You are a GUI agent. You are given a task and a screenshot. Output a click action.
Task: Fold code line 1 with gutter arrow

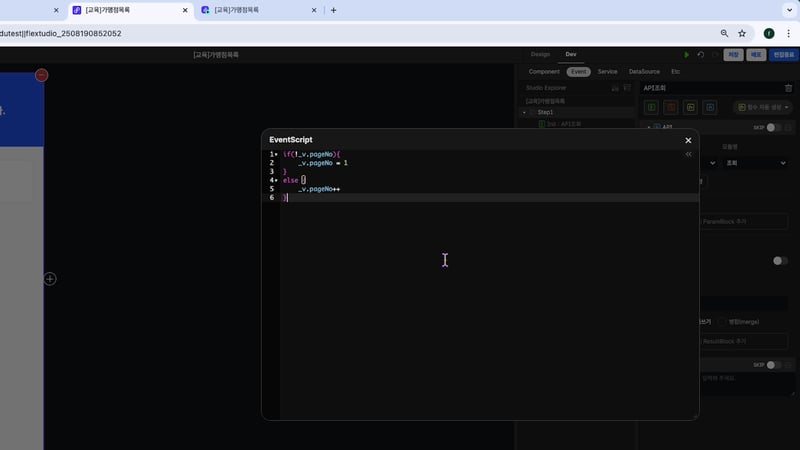pos(276,155)
